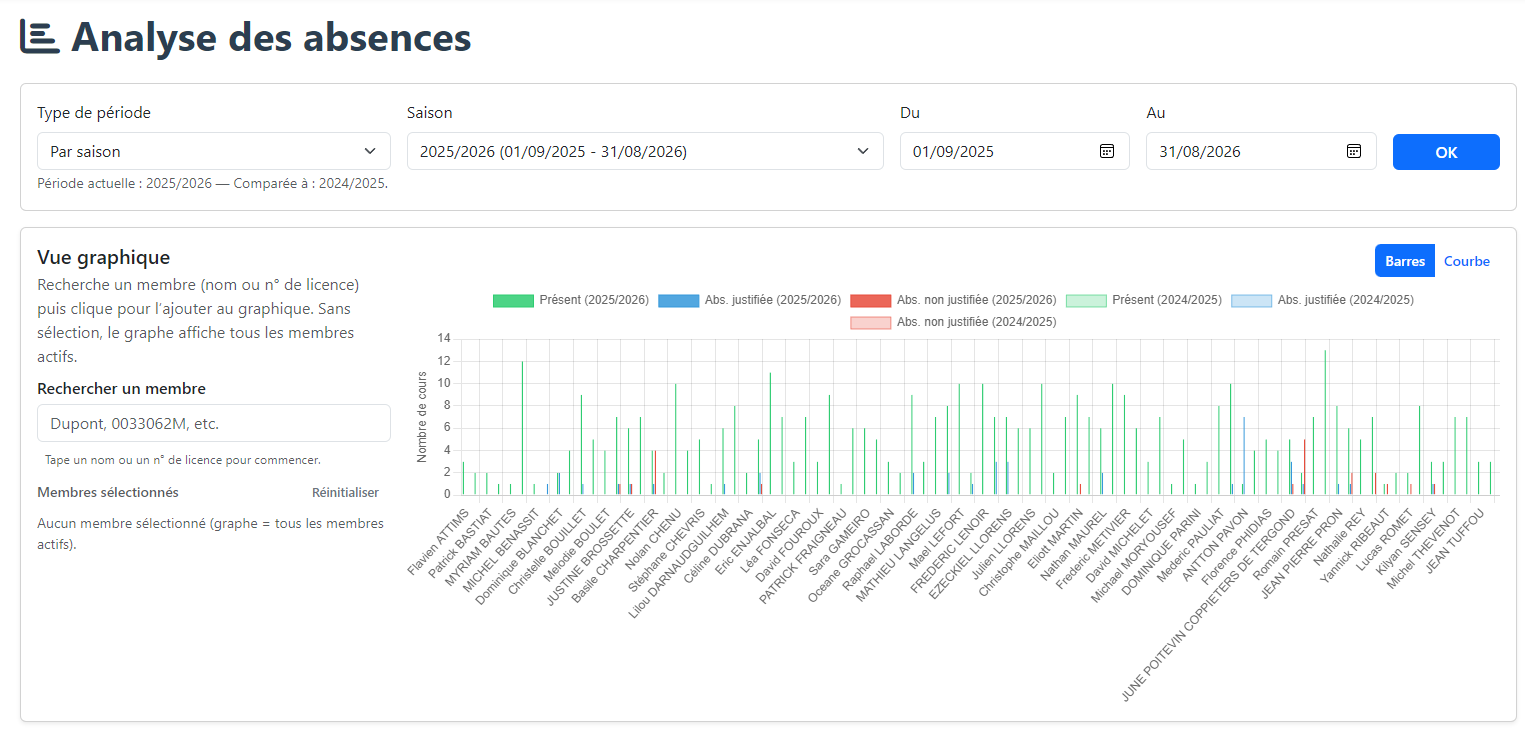This screenshot has width=1525, height=729.
Task: Toggle Abs. justifiée (2024/2025) legend entry
Action: (x=1322, y=300)
